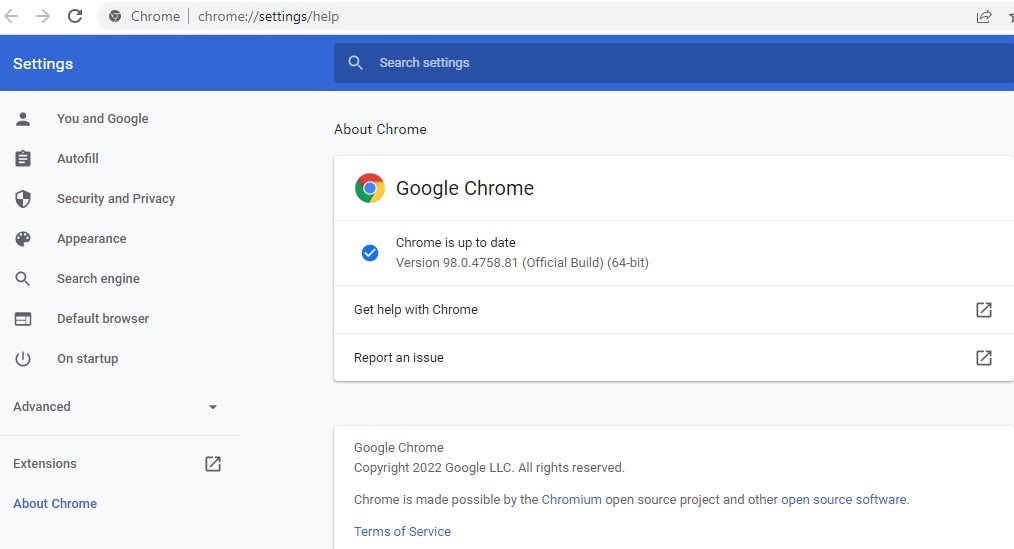Click the external link icon beside Extensions
Image resolution: width=1014 pixels, height=549 pixels.
click(213, 464)
